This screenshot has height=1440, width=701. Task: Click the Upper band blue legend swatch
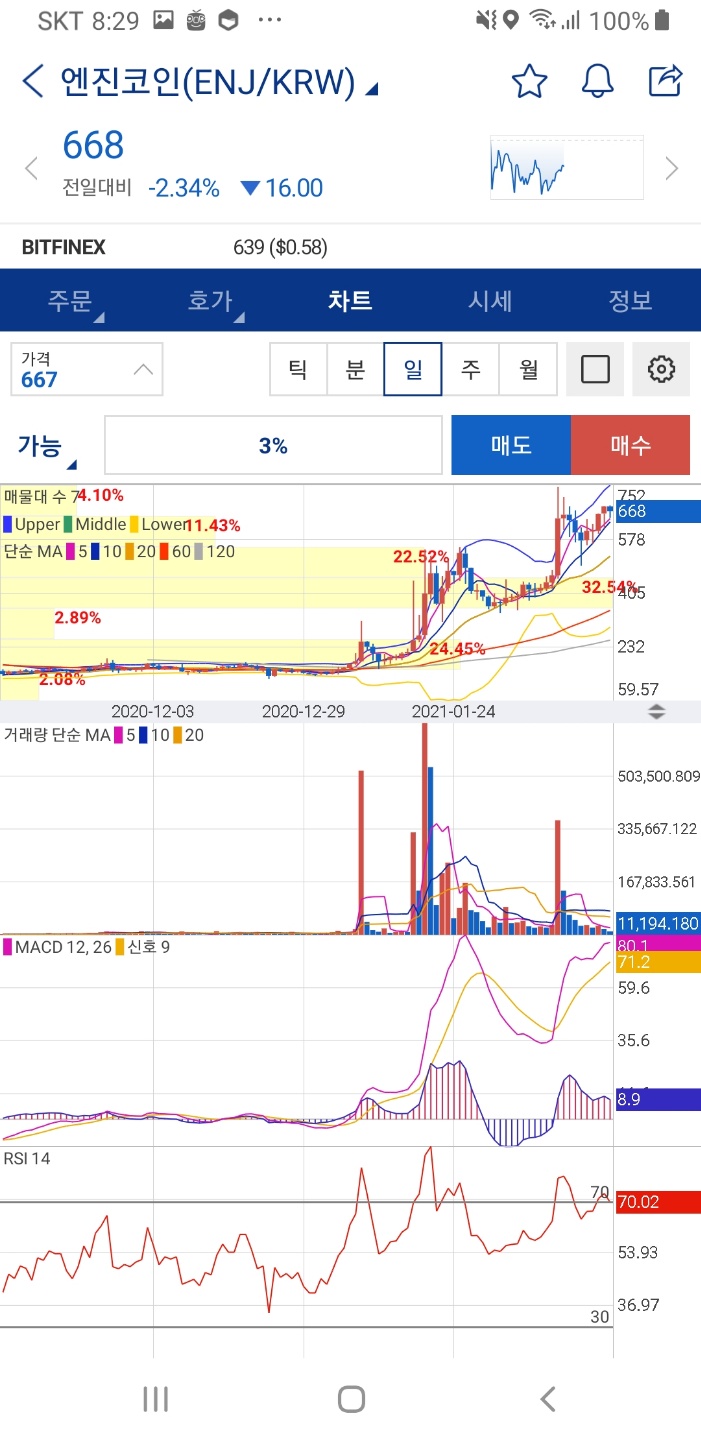(8, 524)
